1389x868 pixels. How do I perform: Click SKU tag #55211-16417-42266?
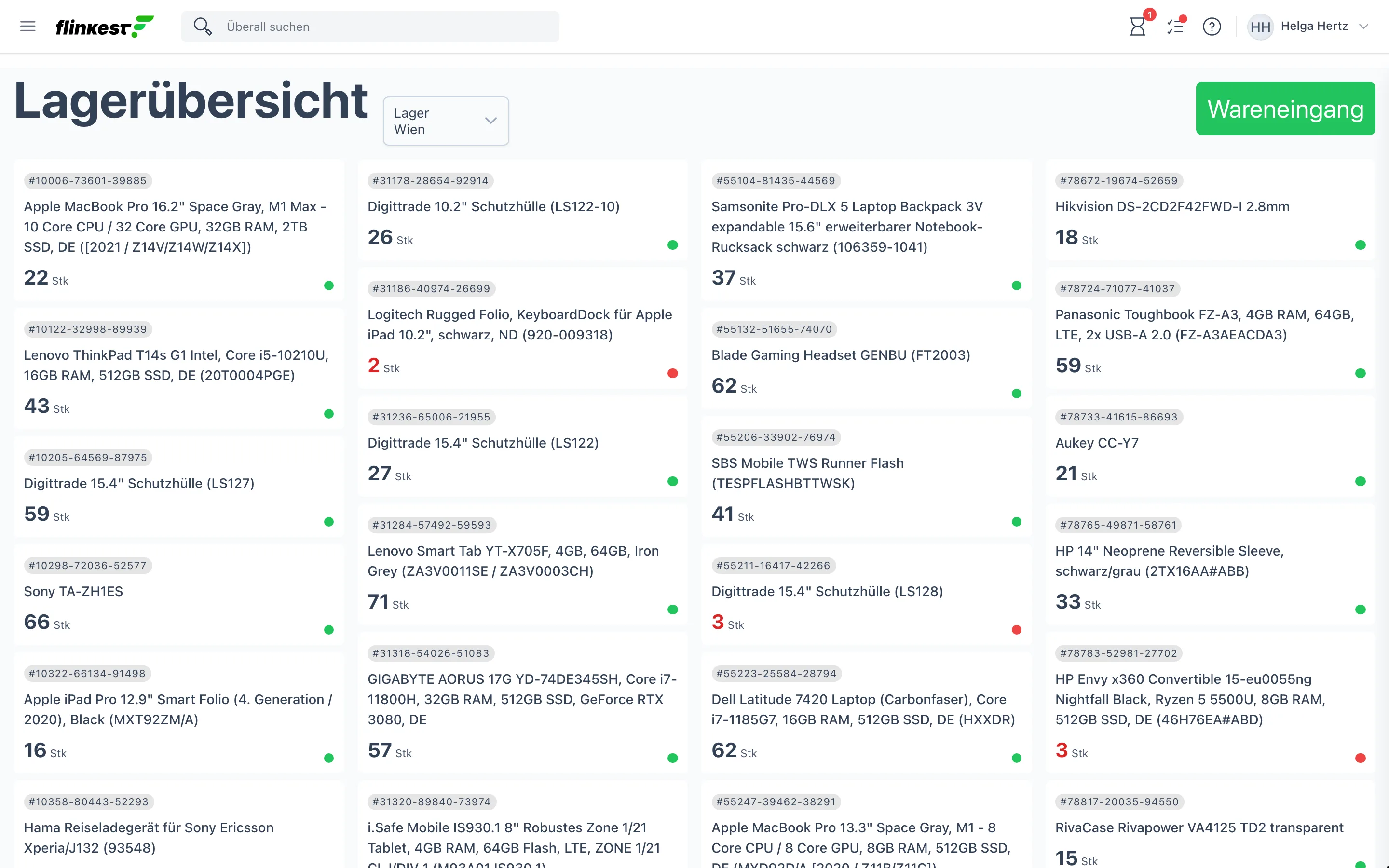click(x=774, y=566)
